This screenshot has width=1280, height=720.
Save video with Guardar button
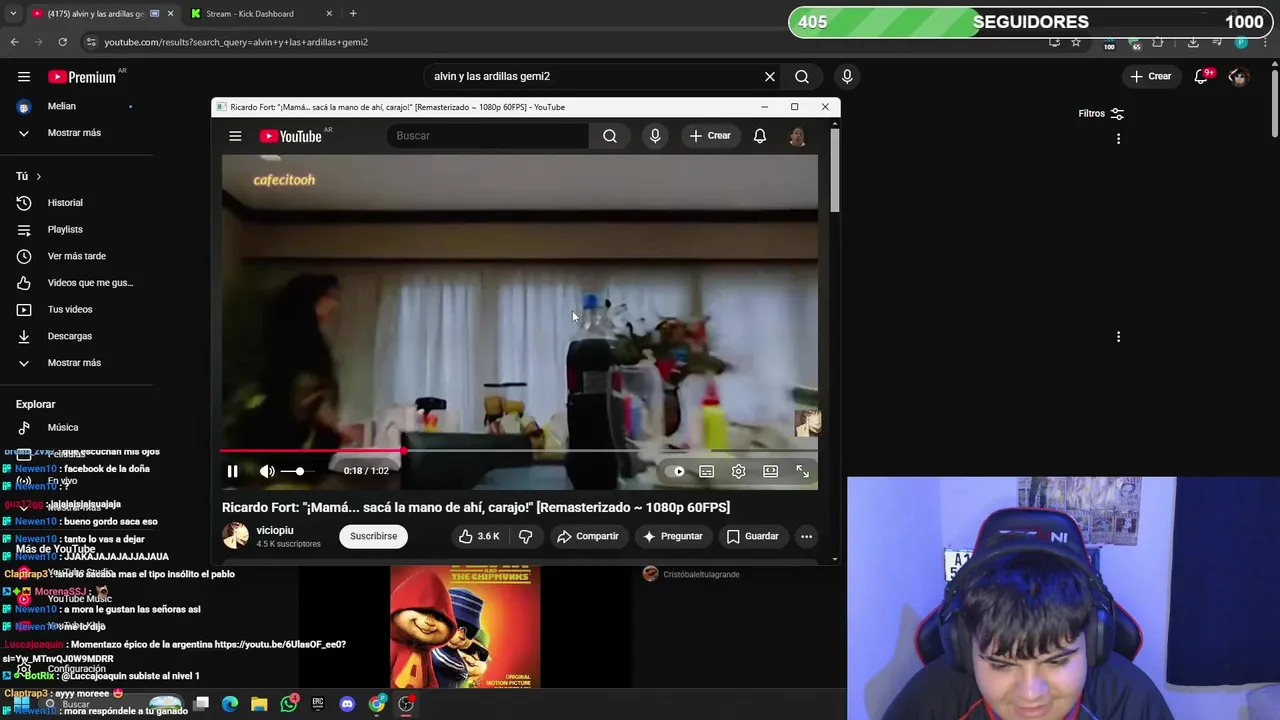(x=752, y=537)
